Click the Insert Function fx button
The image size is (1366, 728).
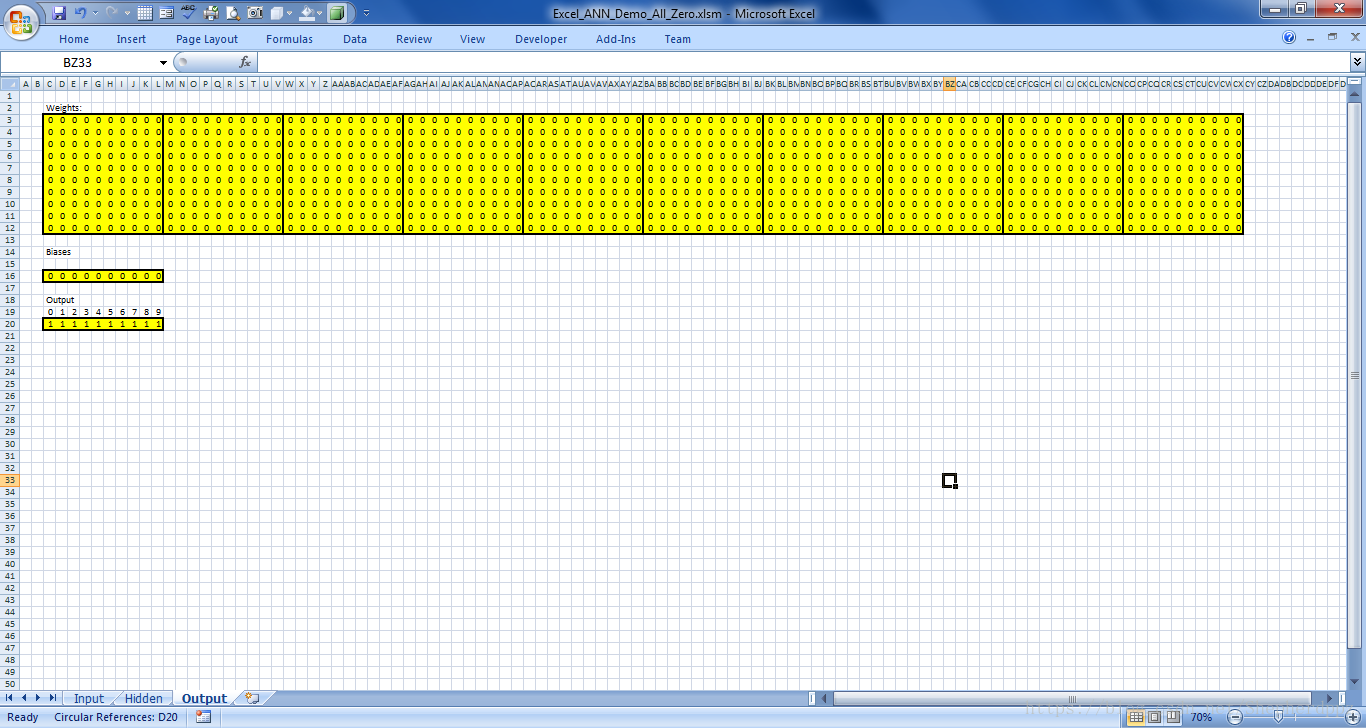point(245,62)
